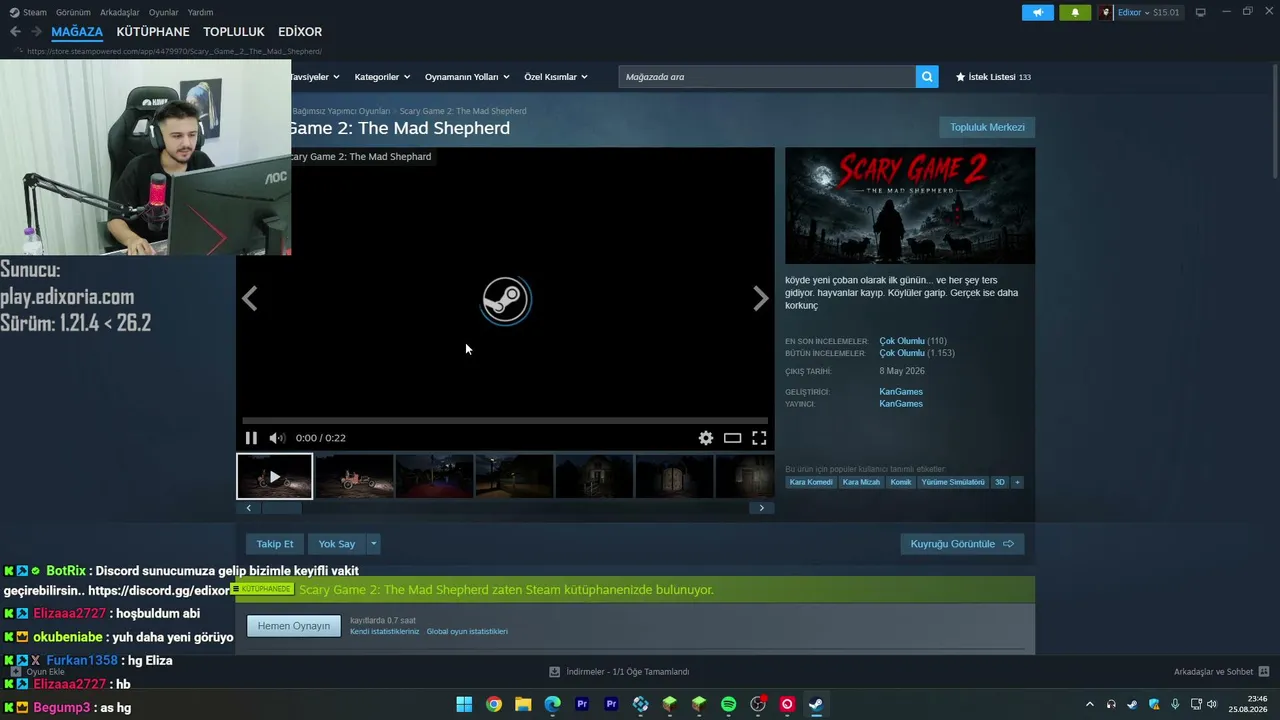Click the trailer progress bar

pos(505,421)
